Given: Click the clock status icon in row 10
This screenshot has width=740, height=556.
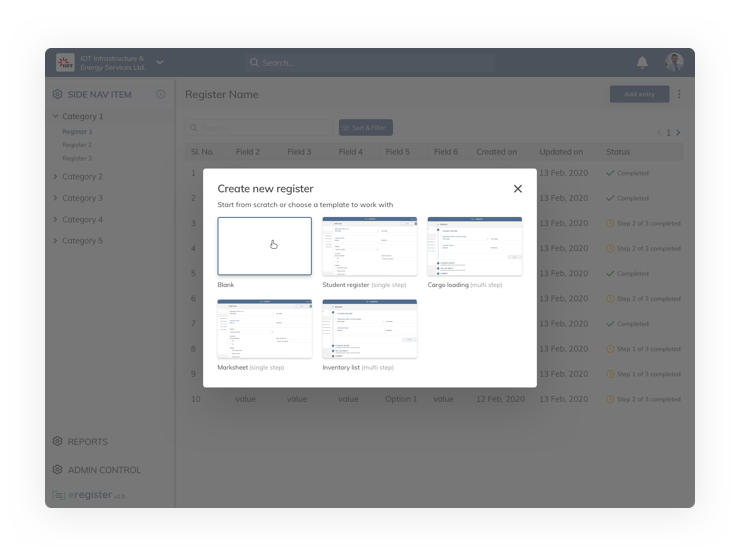Looking at the screenshot, I should click(x=610, y=399).
